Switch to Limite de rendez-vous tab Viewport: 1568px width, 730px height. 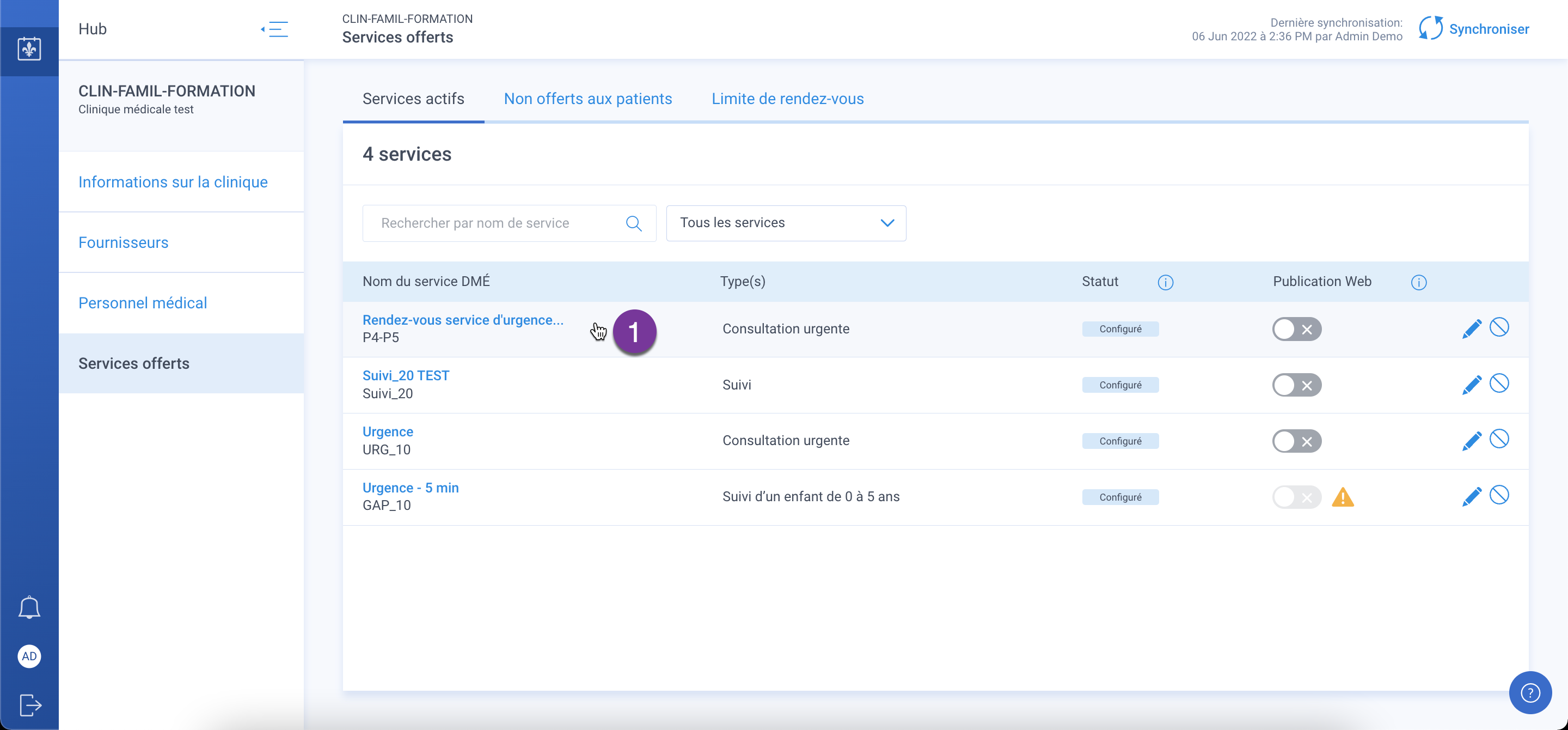pyautogui.click(x=787, y=99)
